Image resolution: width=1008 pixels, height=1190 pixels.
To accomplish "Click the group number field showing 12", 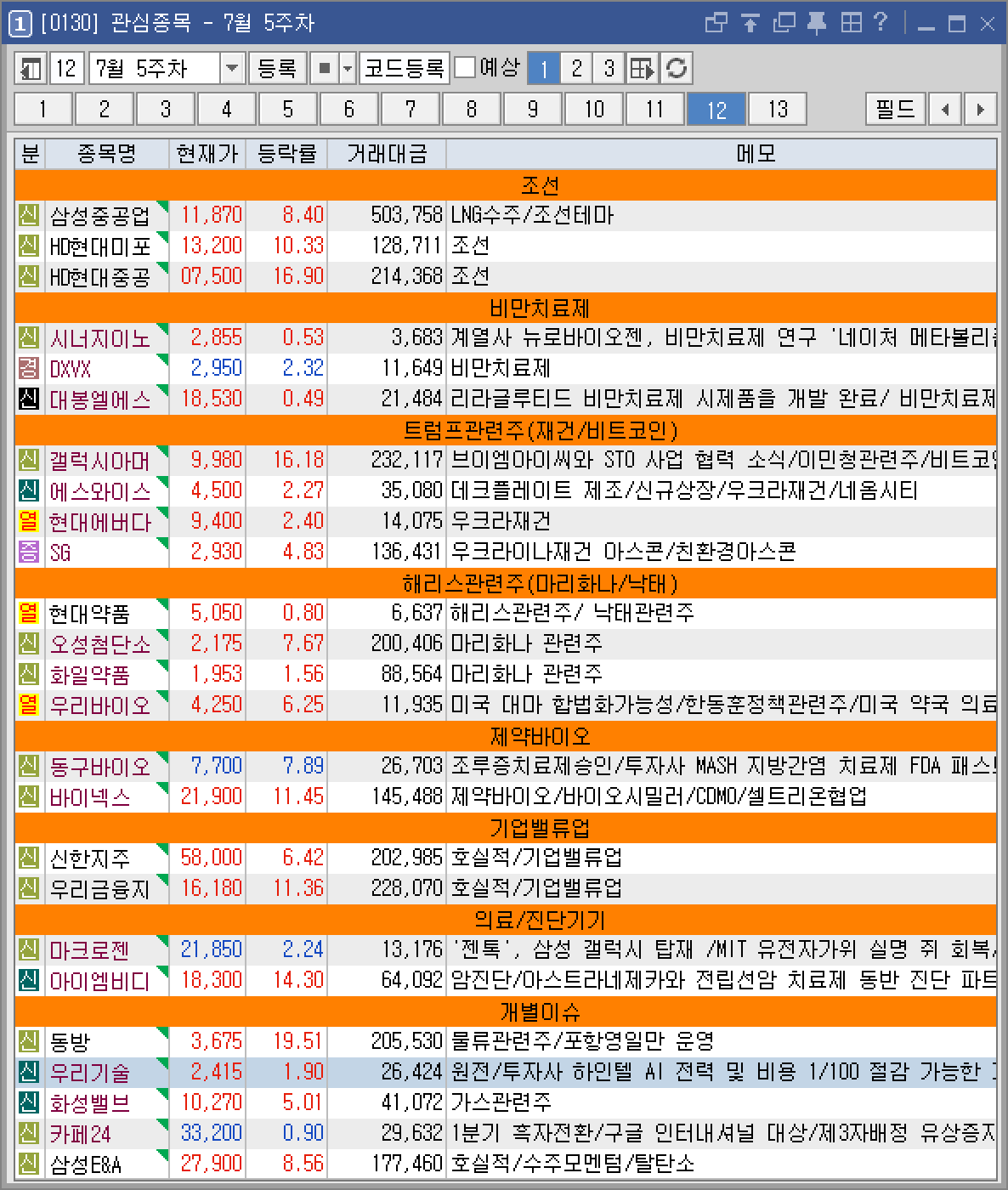I will pyautogui.click(x=67, y=69).
